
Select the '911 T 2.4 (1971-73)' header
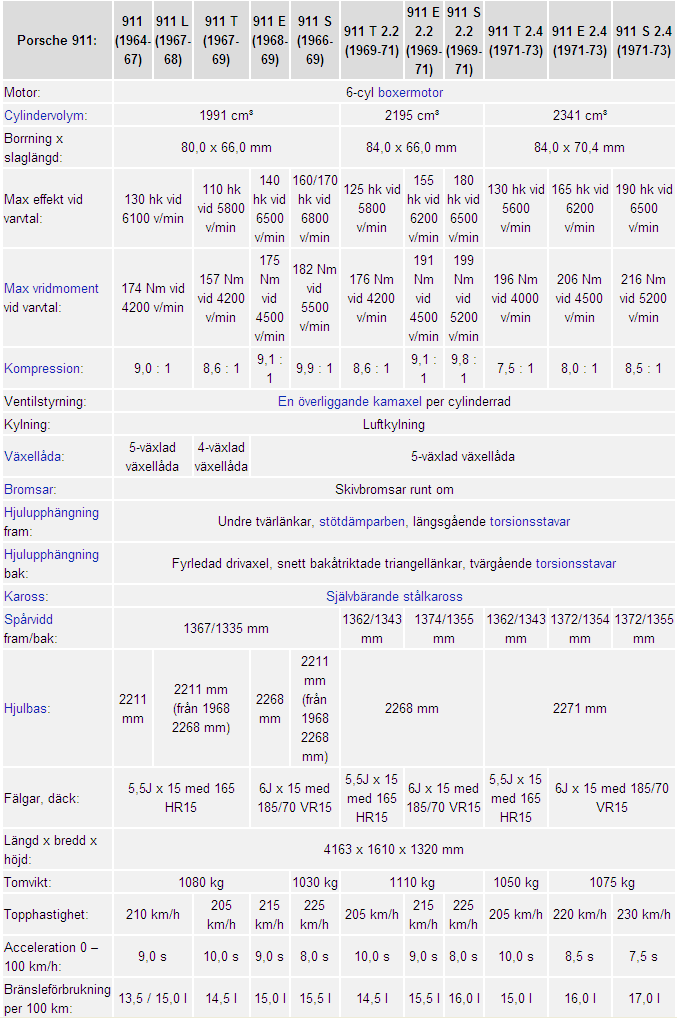pyautogui.click(x=515, y=40)
